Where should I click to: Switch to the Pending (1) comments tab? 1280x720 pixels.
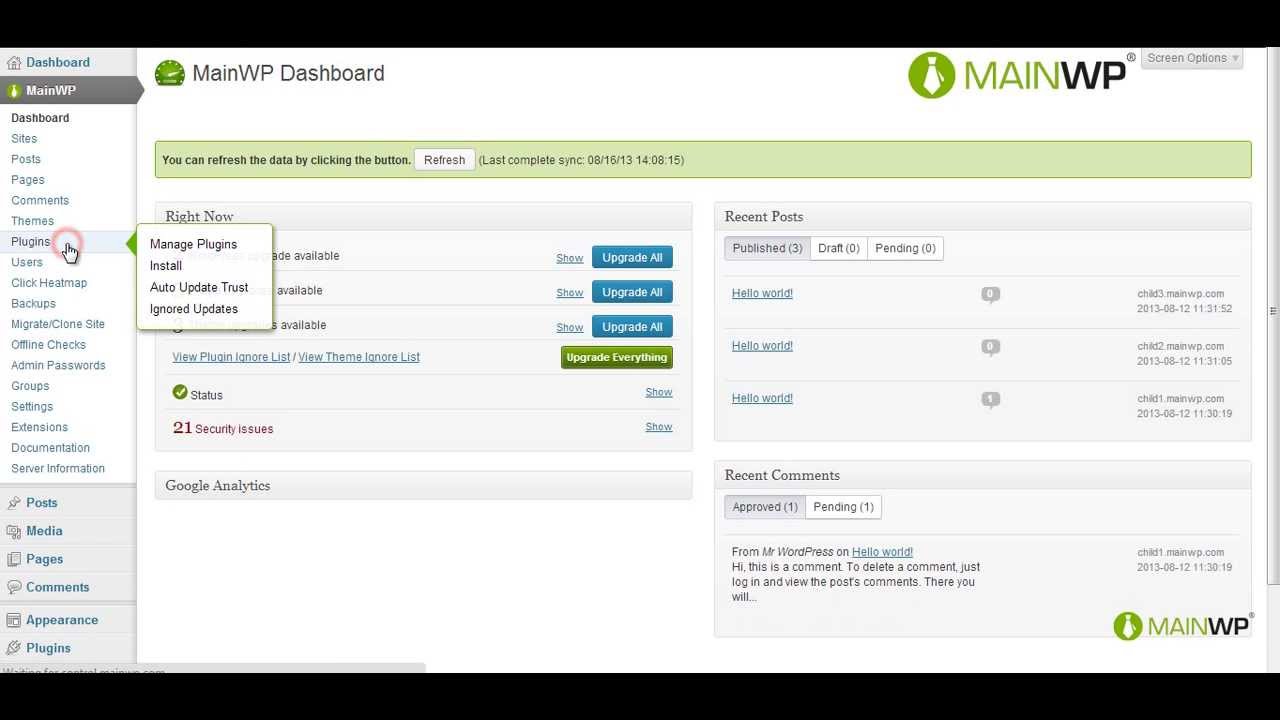pyautogui.click(x=843, y=507)
